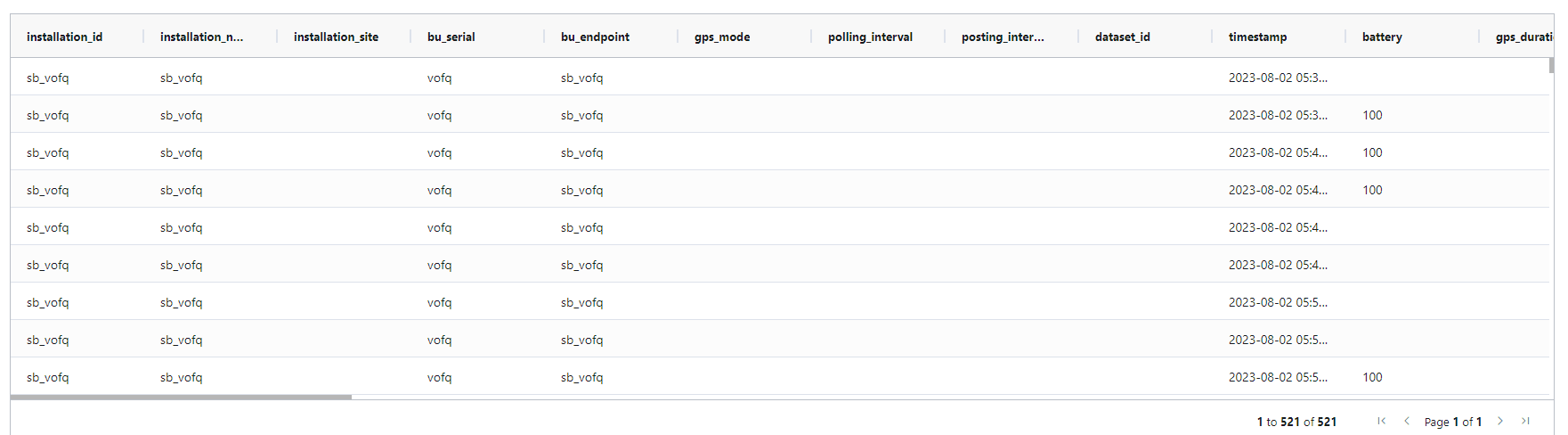Viewport: 1568px width, 435px height.
Task: Sort by battery column header
Action: tap(1382, 37)
